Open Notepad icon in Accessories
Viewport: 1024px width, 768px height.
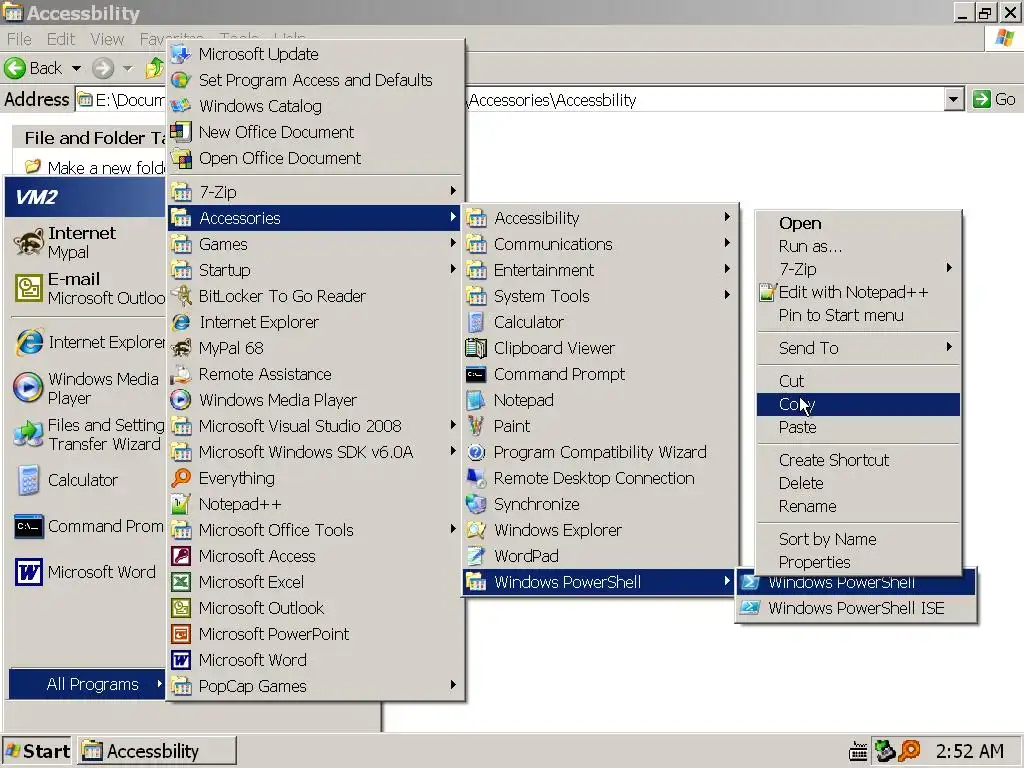pos(476,400)
